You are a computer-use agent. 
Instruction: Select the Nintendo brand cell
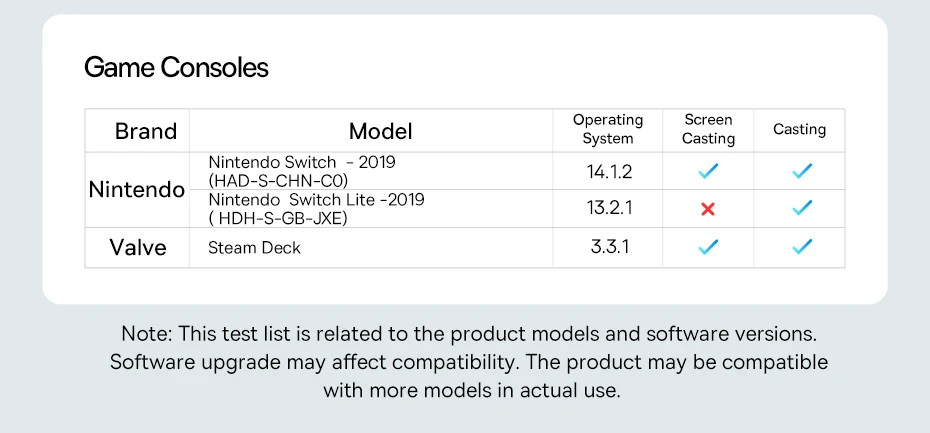point(137,189)
